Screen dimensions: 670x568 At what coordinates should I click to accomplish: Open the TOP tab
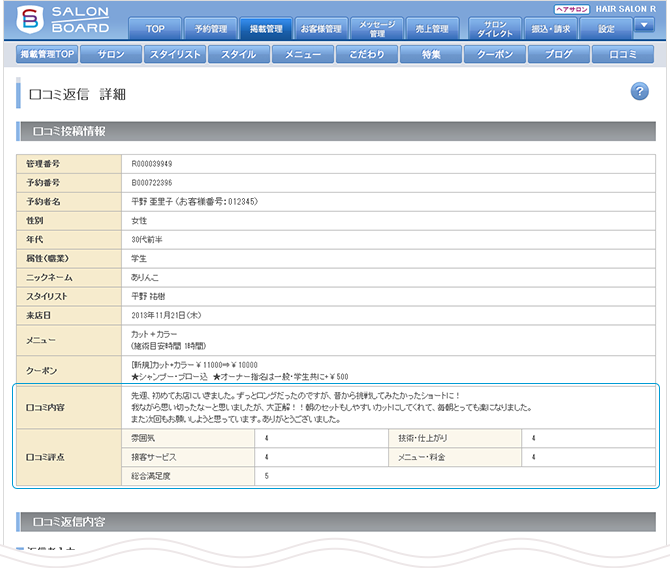coord(155,29)
